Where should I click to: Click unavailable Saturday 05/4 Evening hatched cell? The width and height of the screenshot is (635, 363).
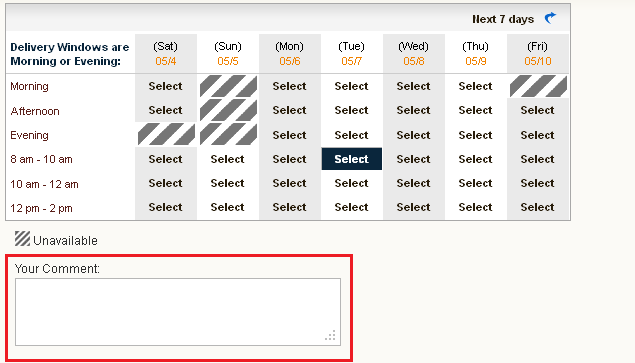(166, 135)
